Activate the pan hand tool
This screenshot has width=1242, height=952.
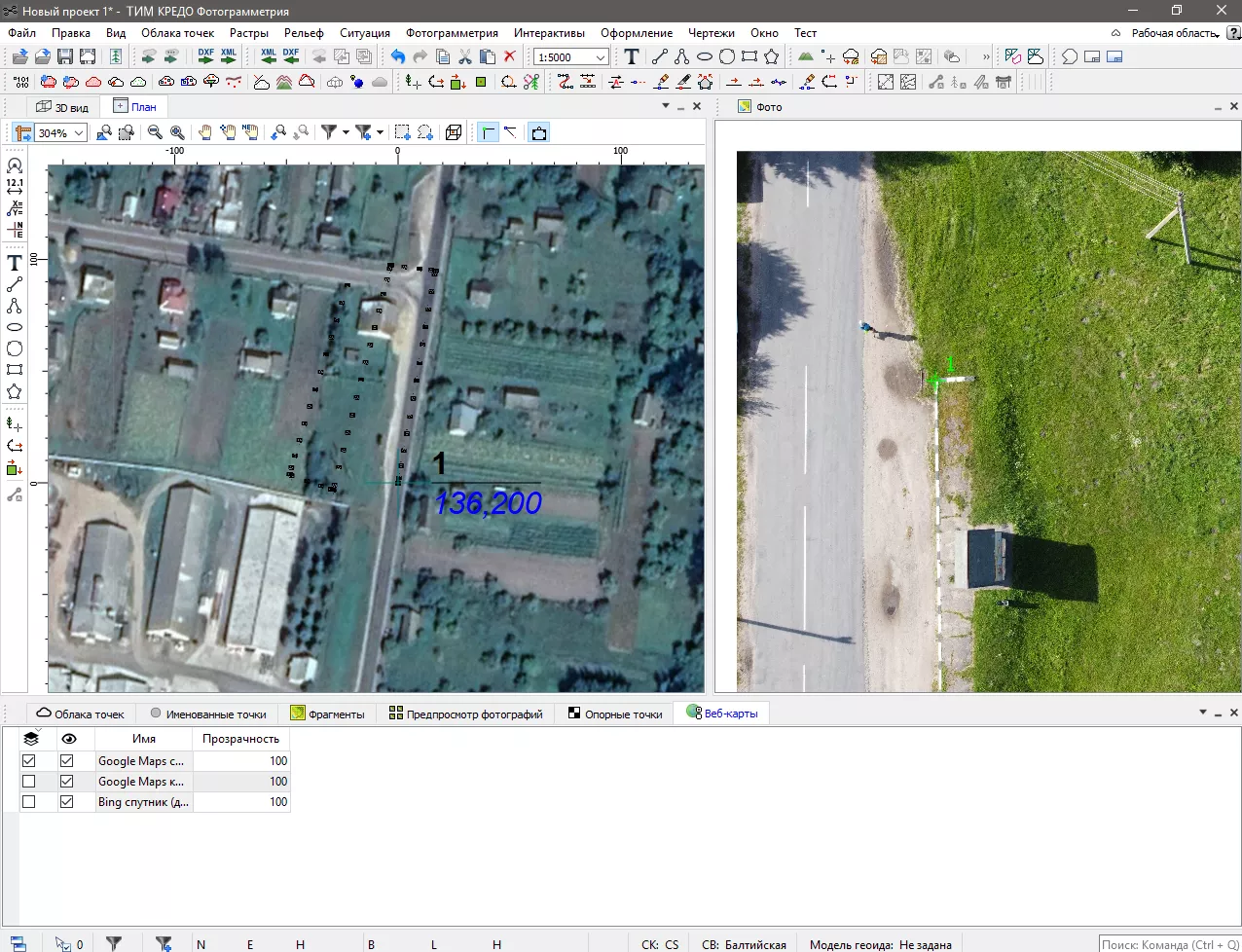pyautogui.click(x=205, y=132)
